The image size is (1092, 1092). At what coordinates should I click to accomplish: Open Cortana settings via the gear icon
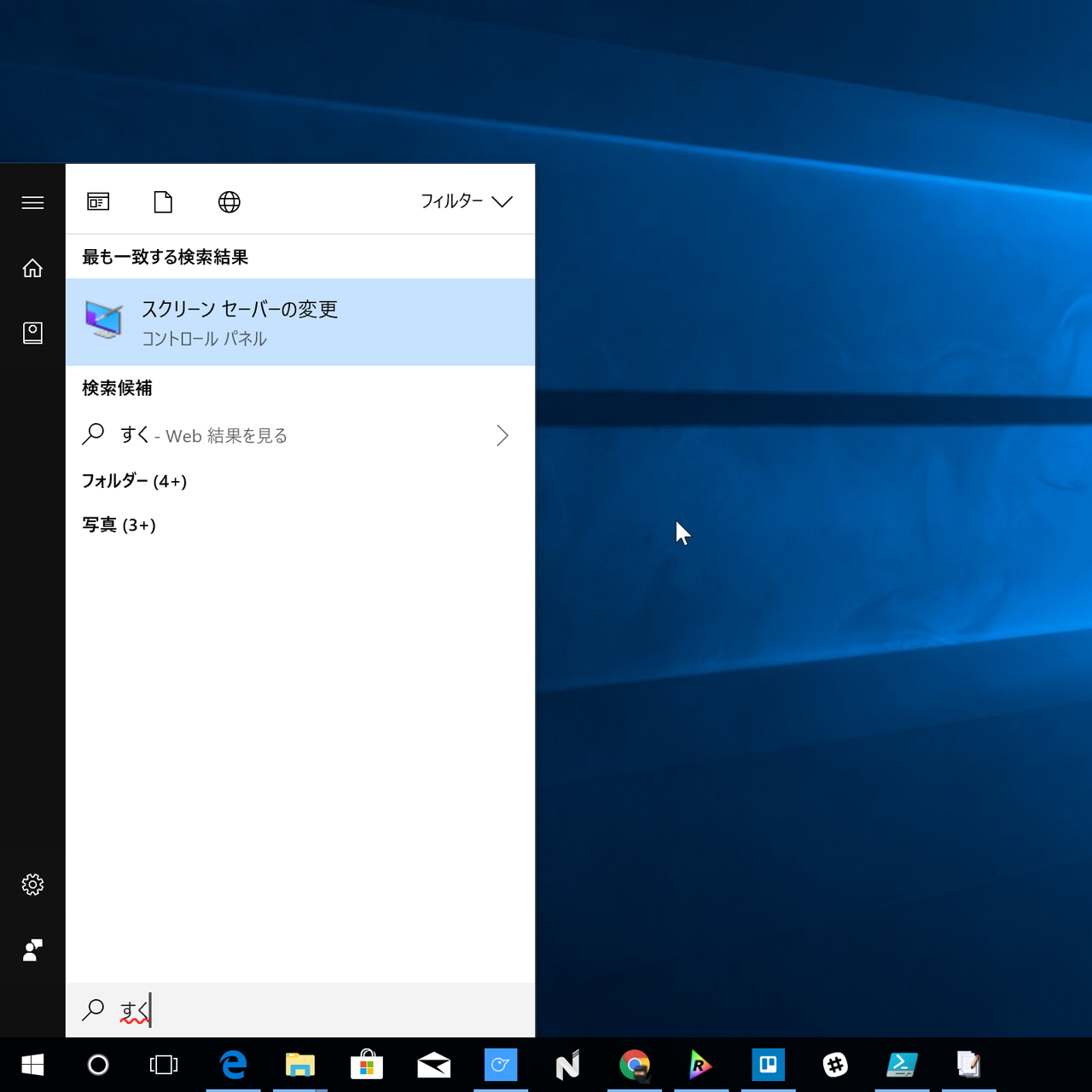pyautogui.click(x=32, y=885)
